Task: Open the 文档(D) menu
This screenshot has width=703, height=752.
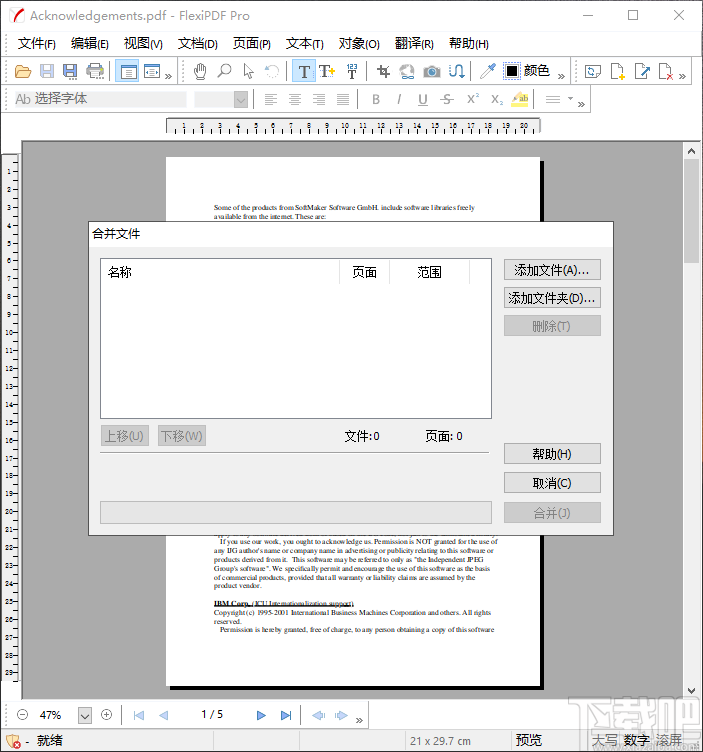Action: pyautogui.click(x=198, y=44)
